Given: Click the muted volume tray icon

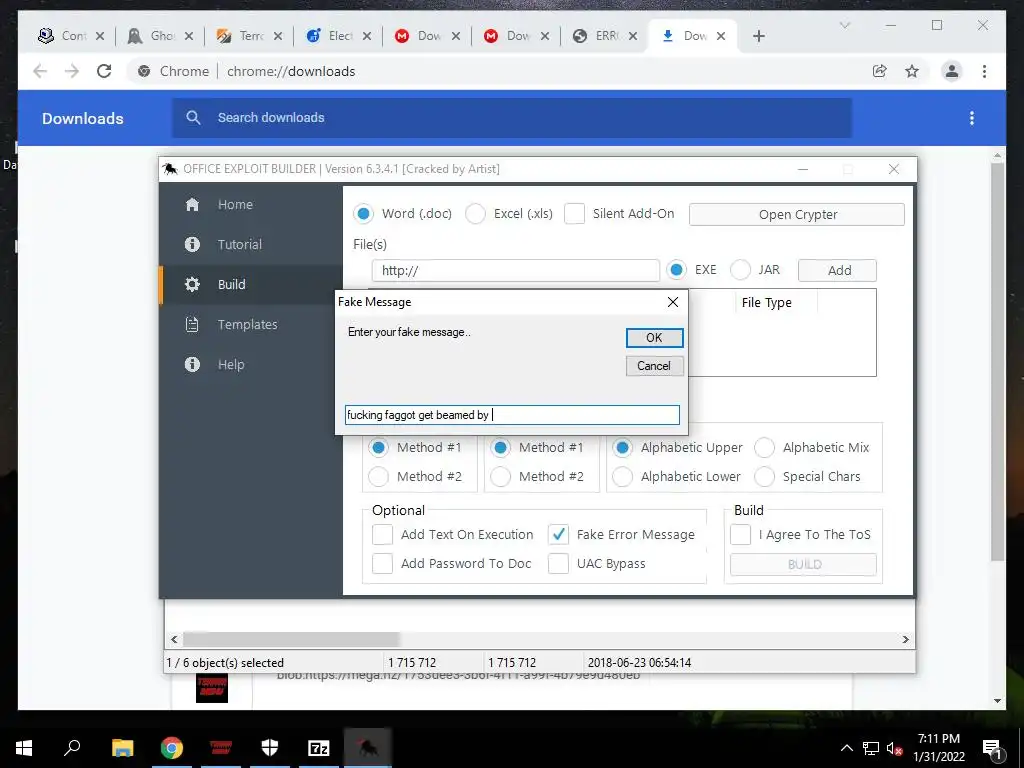Looking at the screenshot, I should coord(894,748).
